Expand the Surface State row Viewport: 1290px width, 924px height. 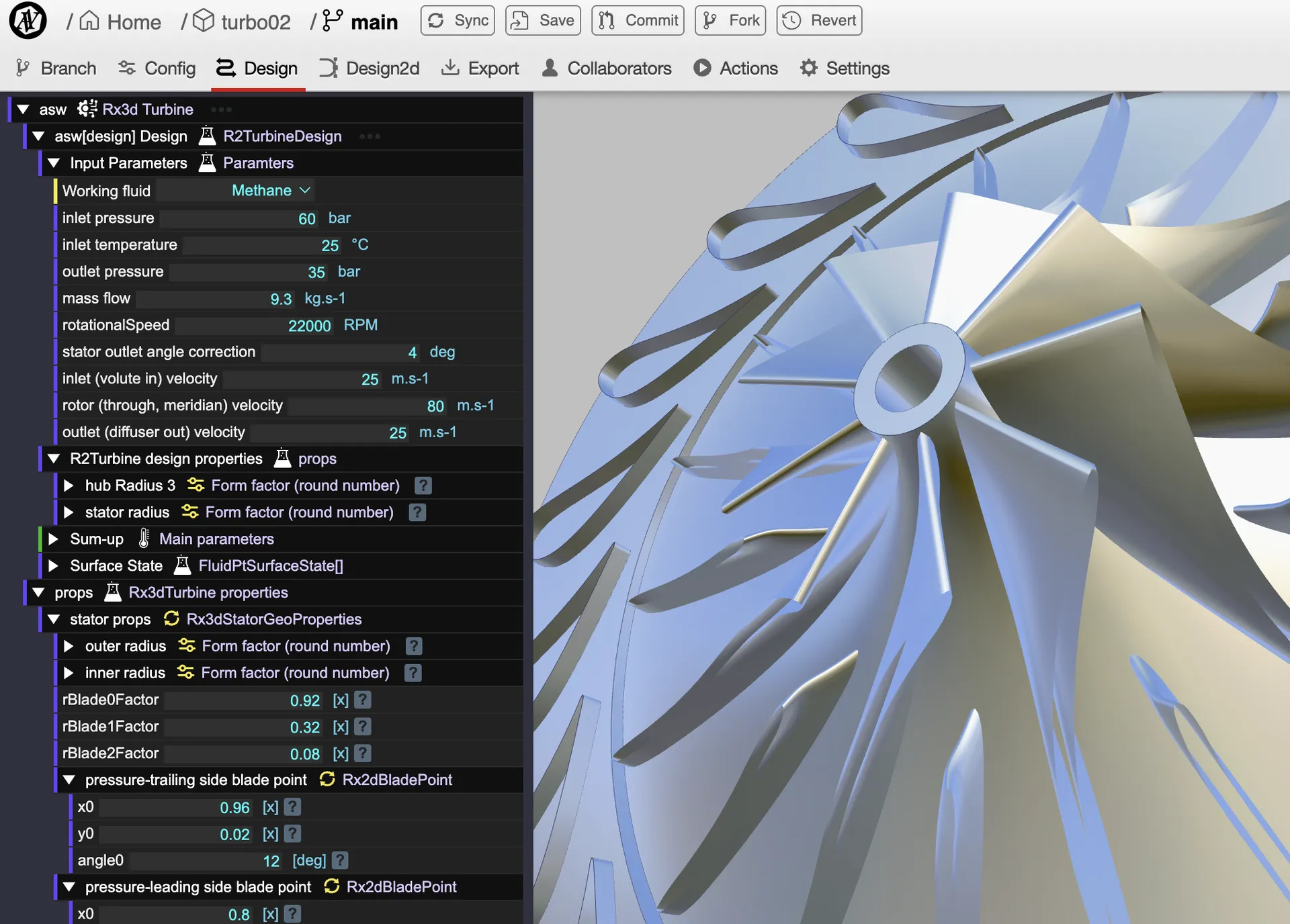tap(53, 566)
